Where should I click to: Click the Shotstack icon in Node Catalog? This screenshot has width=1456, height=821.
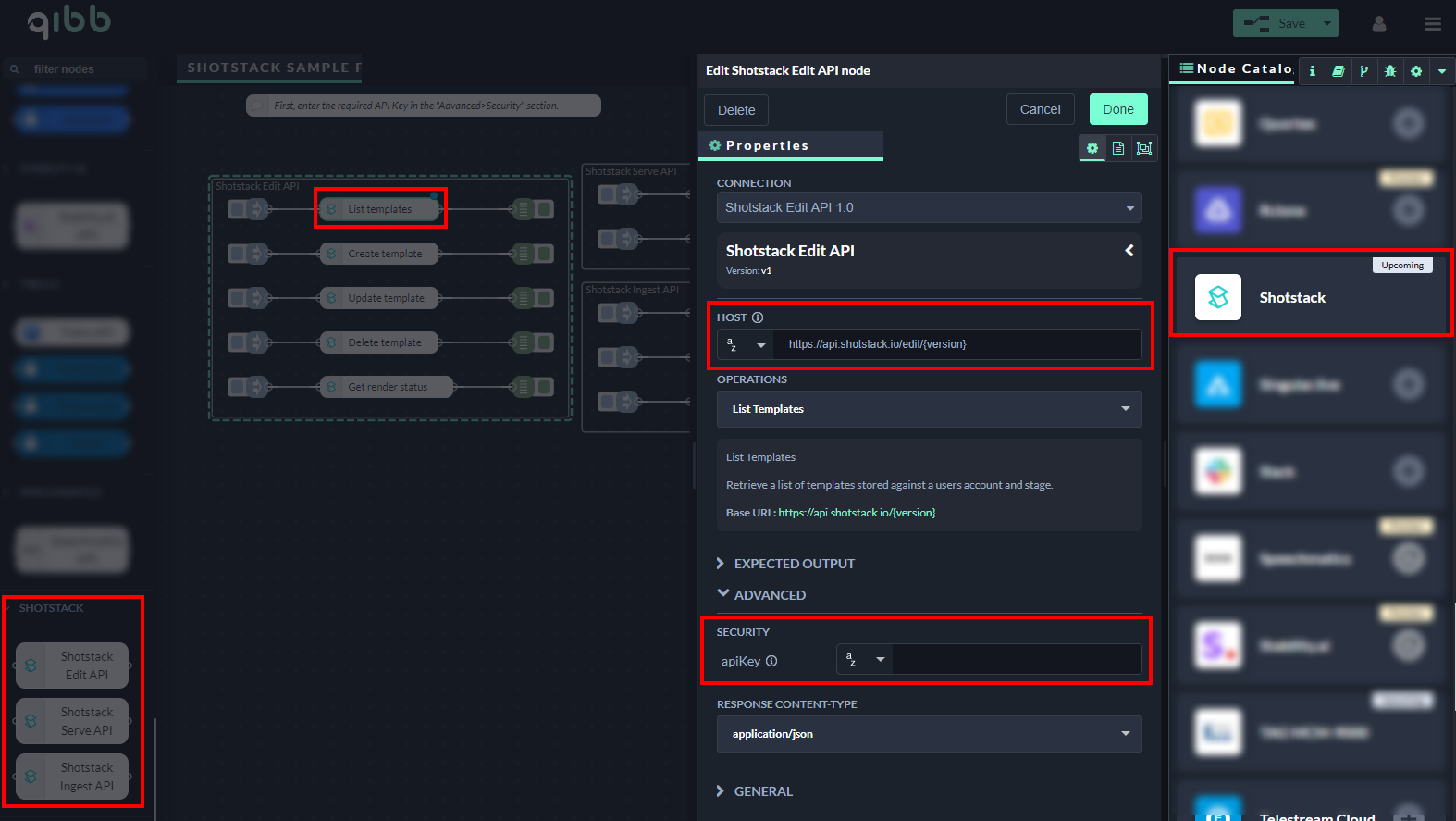[x=1217, y=297]
